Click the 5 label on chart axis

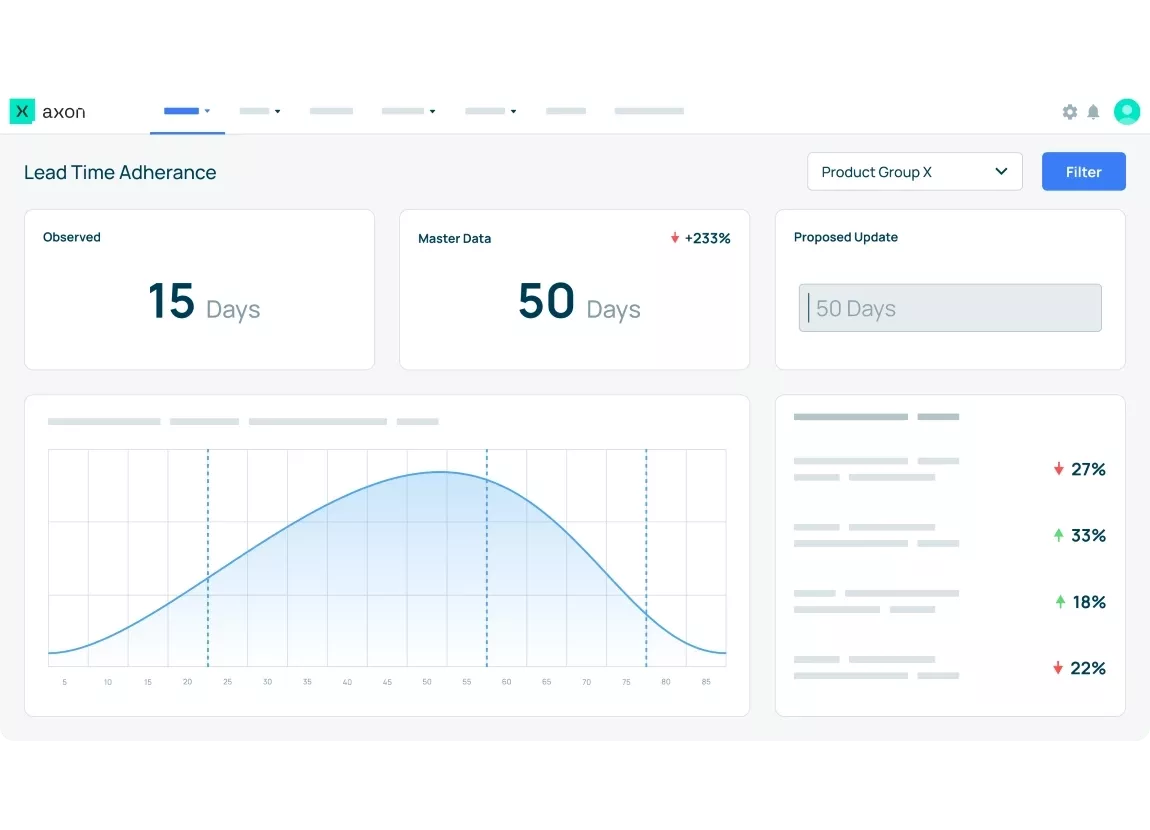pyautogui.click(x=65, y=682)
